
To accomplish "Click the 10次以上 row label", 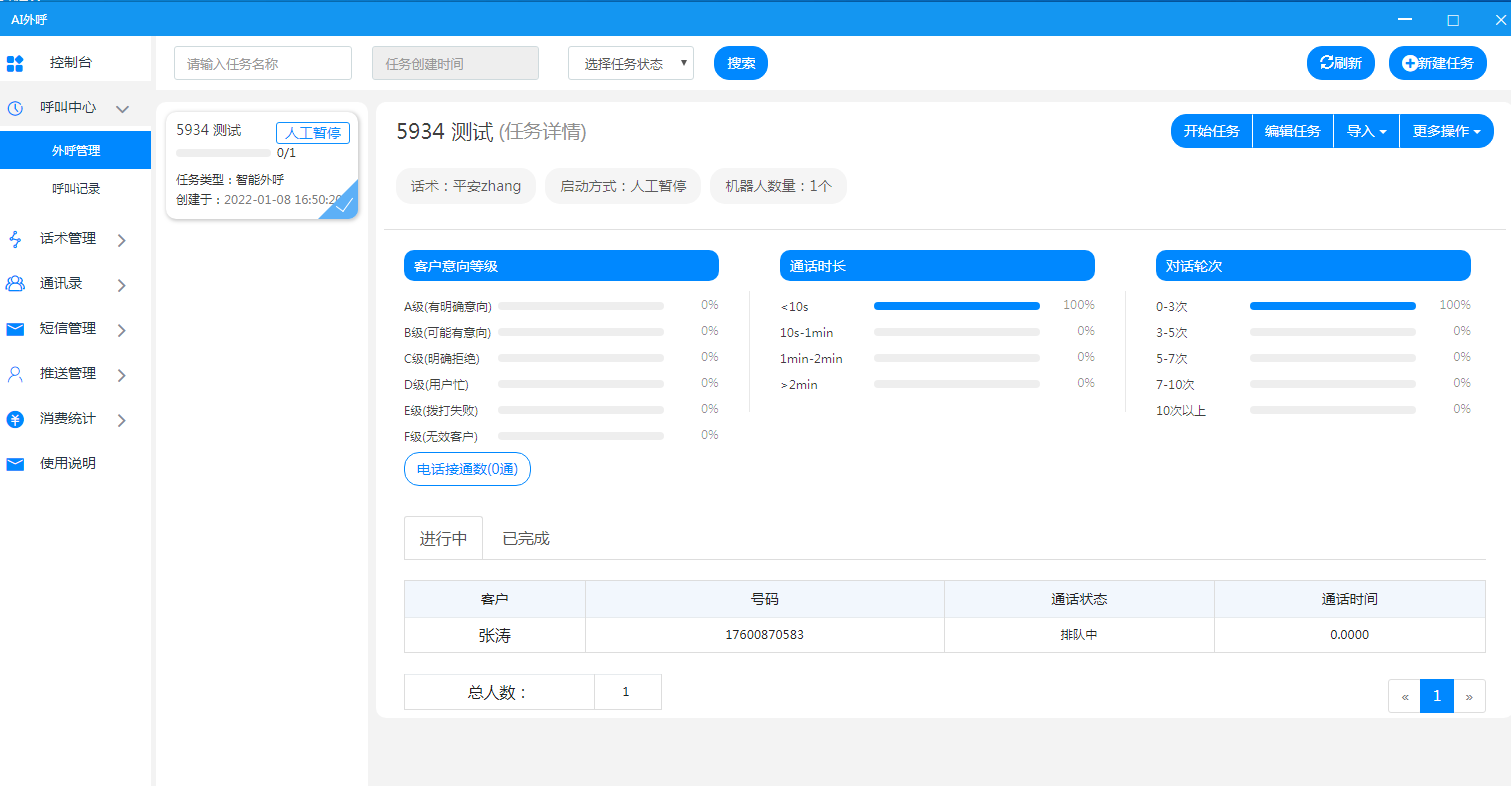I will click(x=1181, y=411).
